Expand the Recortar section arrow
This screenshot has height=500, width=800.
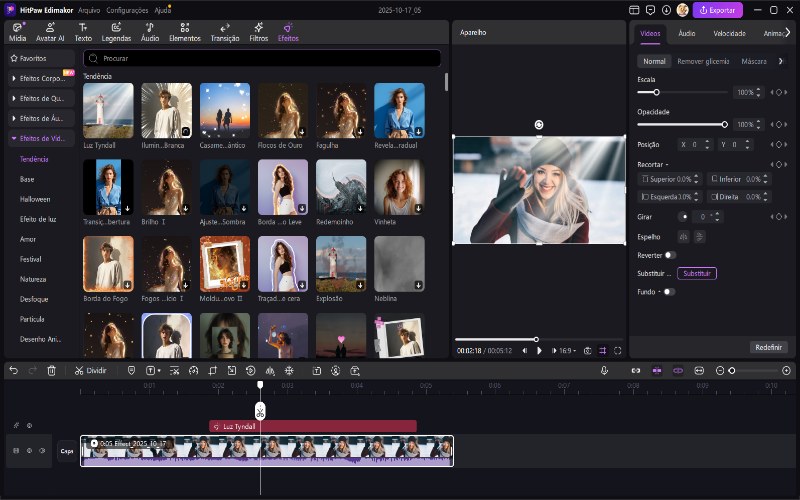667,165
